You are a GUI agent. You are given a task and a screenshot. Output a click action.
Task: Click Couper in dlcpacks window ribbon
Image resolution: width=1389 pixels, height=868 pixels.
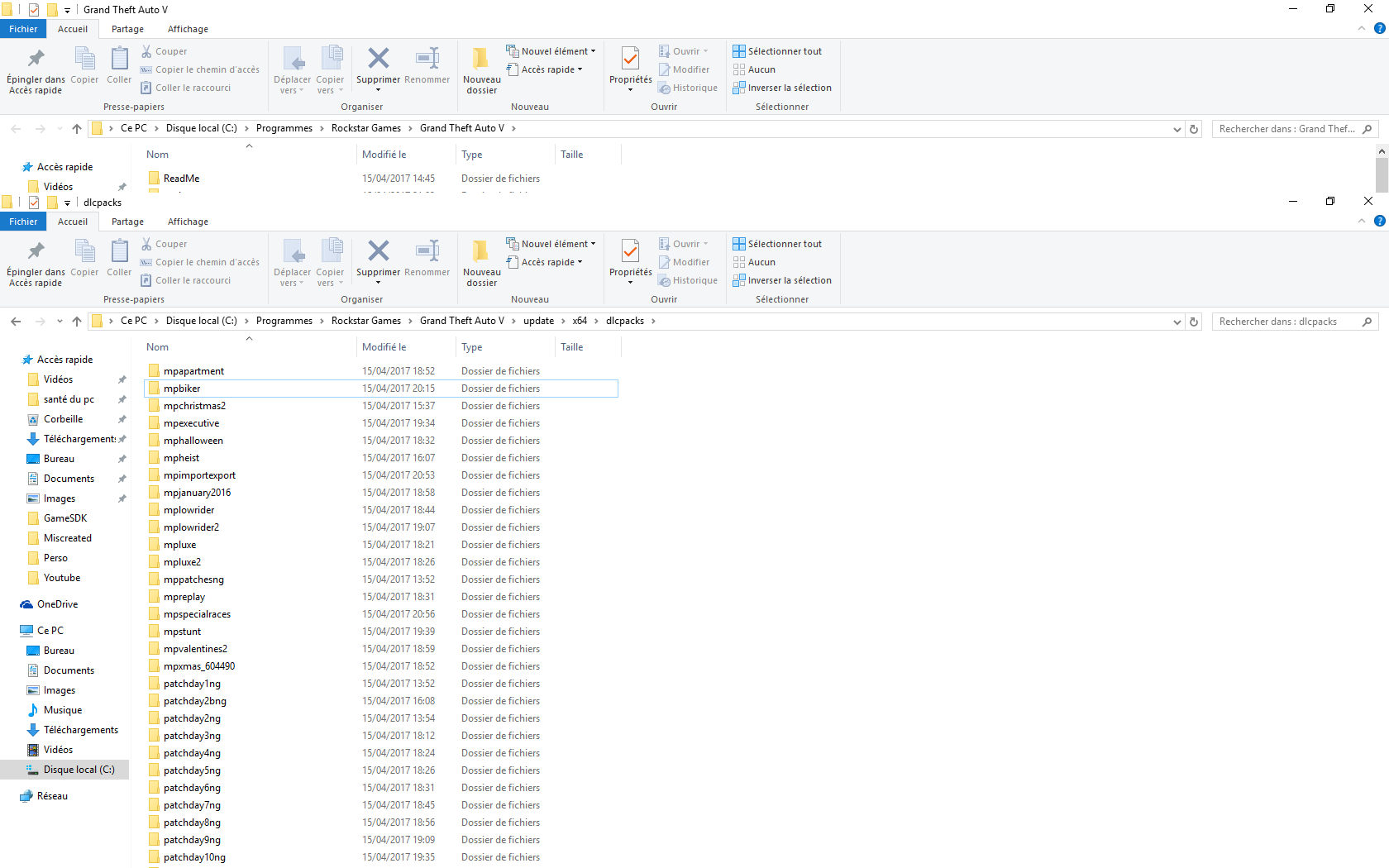pos(164,244)
